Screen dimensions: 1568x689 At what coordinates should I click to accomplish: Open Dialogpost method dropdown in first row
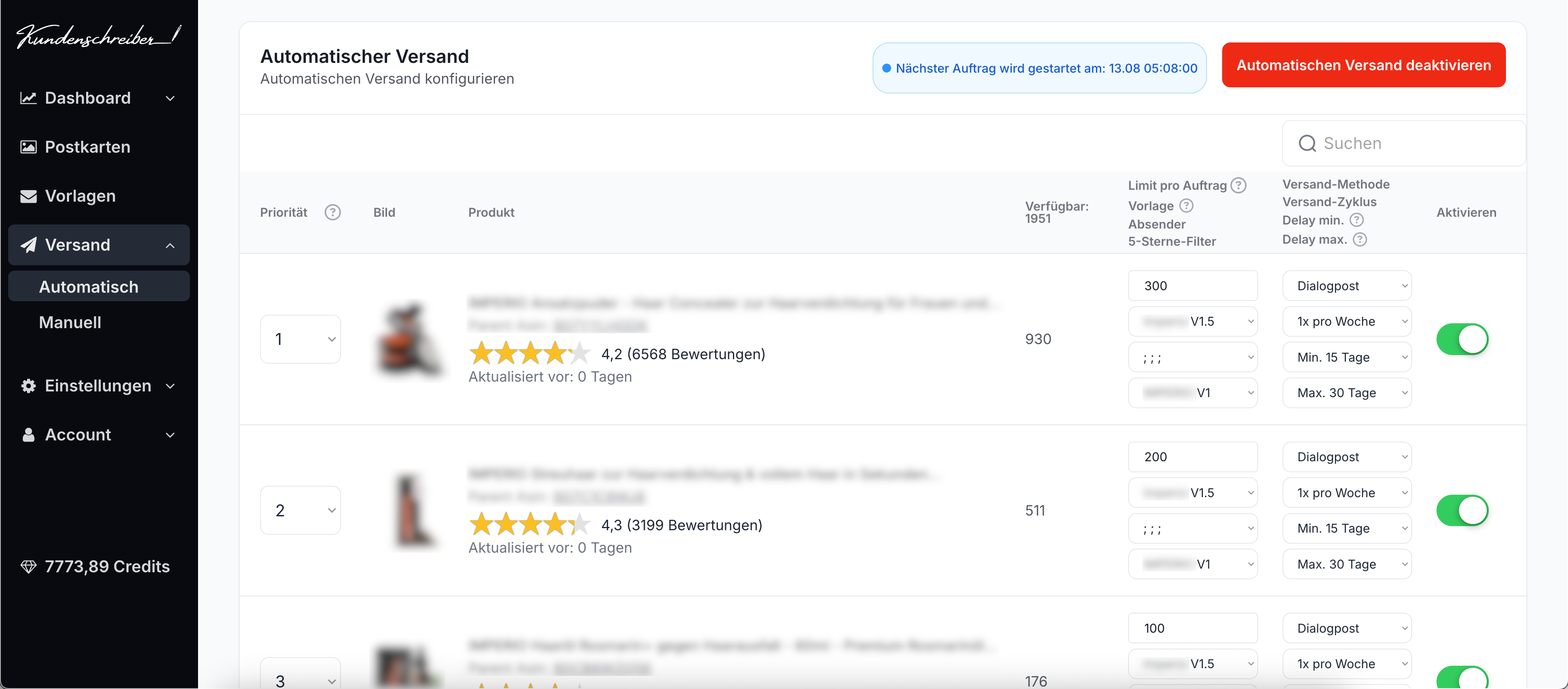coord(1346,285)
